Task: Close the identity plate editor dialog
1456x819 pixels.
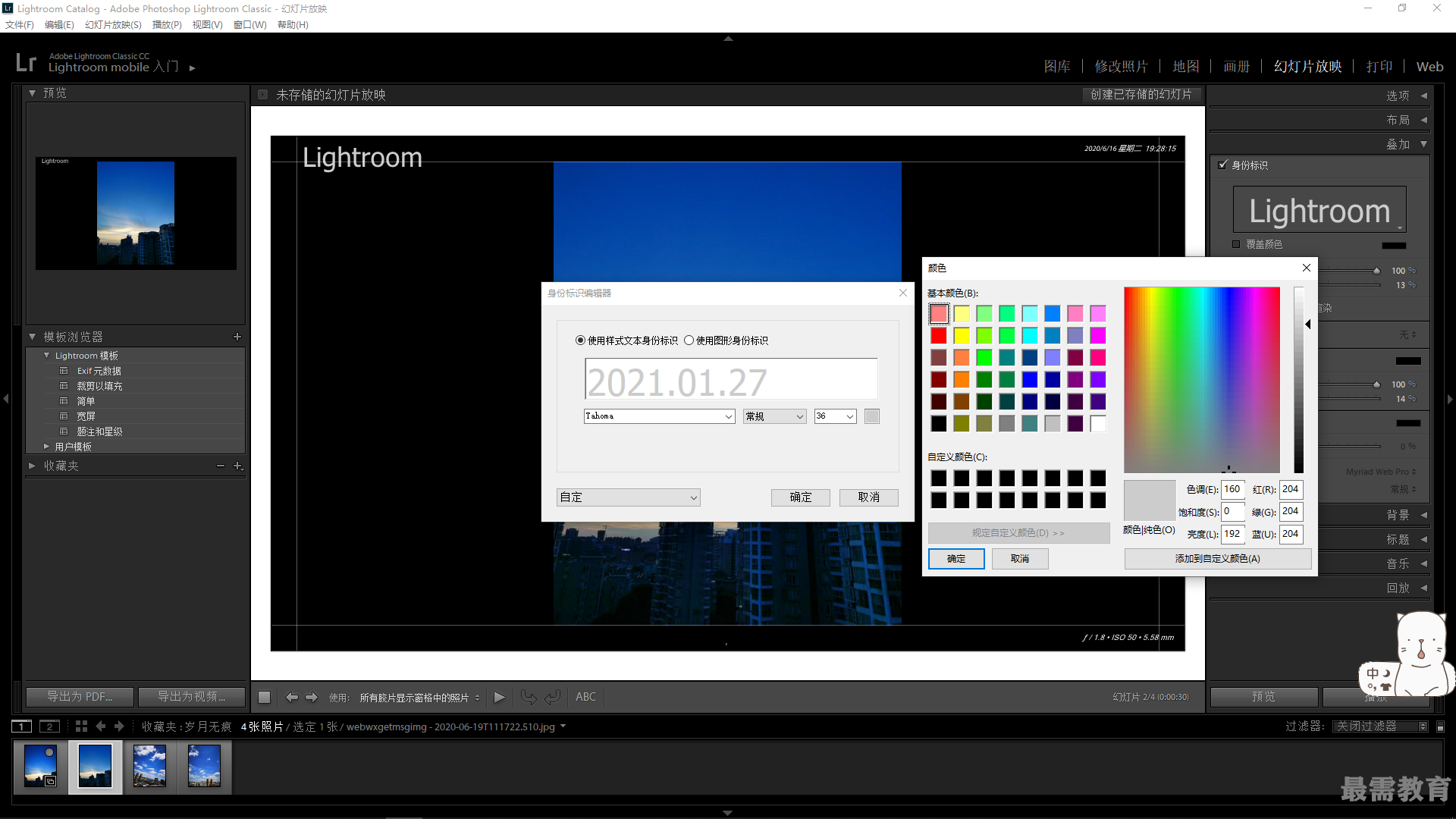Action: tap(903, 293)
